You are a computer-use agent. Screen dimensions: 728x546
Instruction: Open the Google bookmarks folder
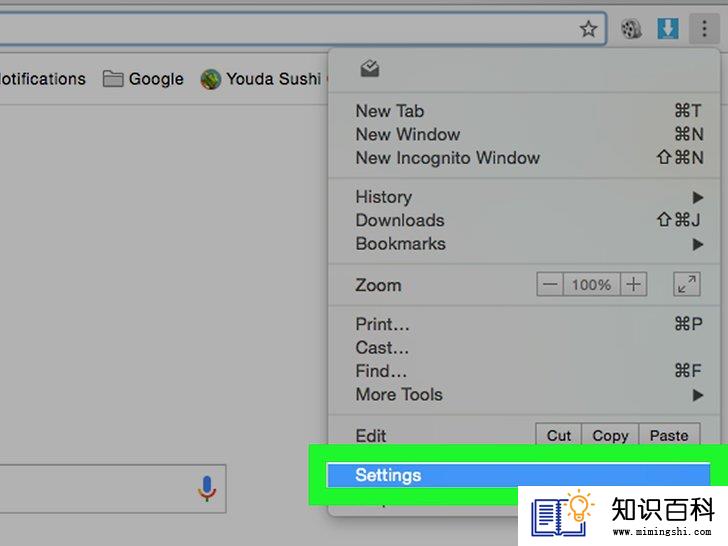(x=143, y=79)
